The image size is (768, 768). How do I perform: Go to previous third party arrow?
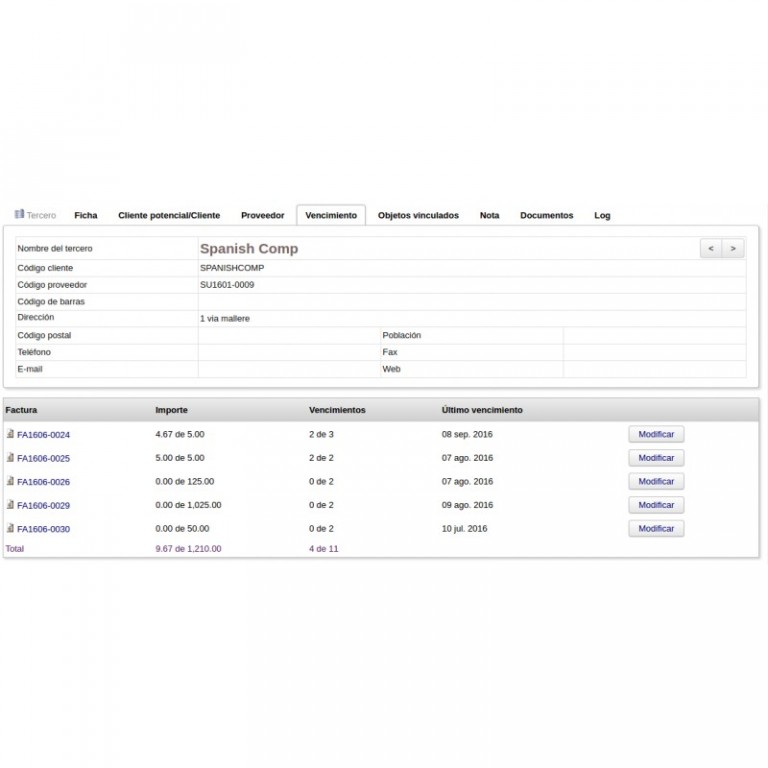pos(711,248)
